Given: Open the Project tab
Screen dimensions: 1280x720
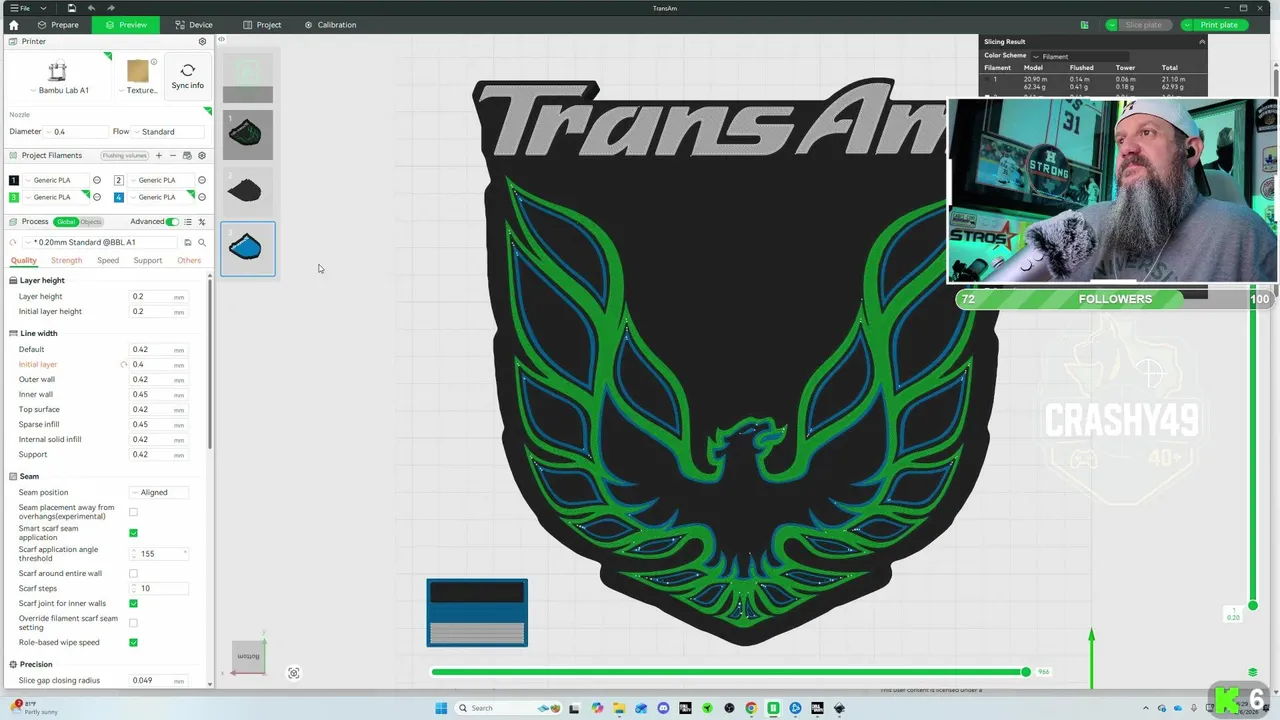Looking at the screenshot, I should point(261,25).
